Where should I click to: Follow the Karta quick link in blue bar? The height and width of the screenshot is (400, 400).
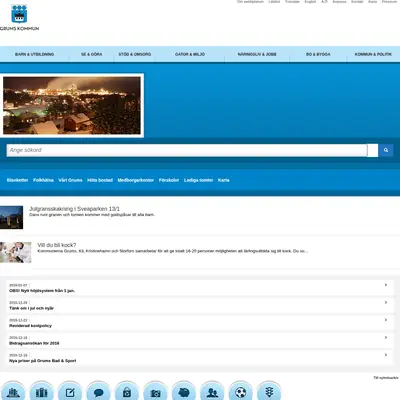coord(224,180)
